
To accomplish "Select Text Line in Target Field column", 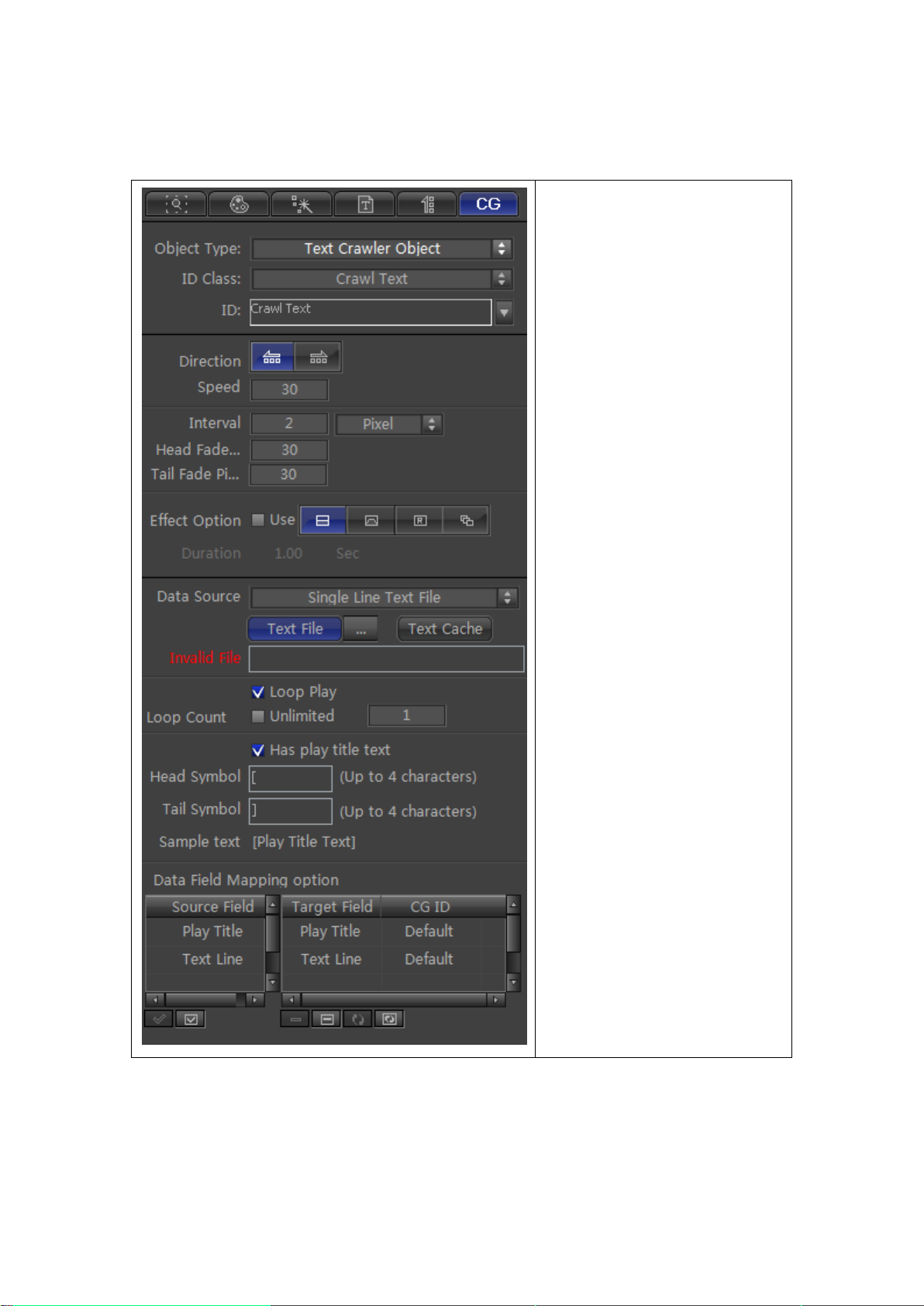I will (x=331, y=960).
